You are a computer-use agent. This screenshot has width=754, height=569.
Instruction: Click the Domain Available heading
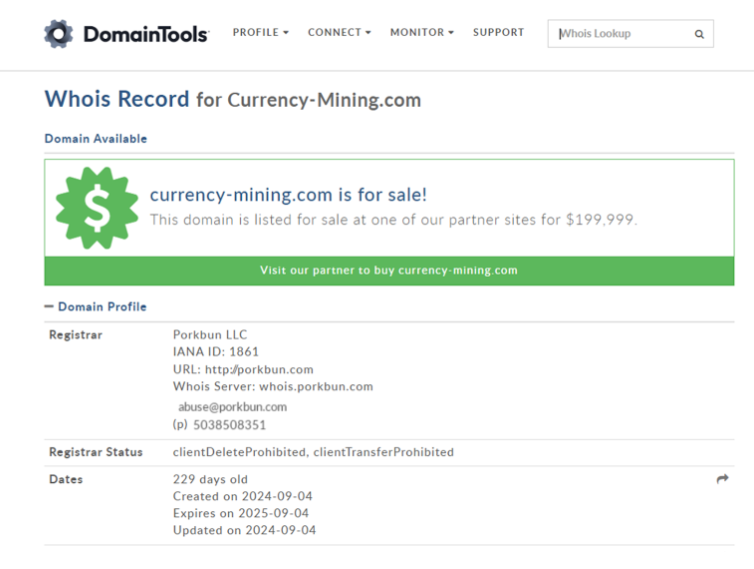(x=96, y=139)
